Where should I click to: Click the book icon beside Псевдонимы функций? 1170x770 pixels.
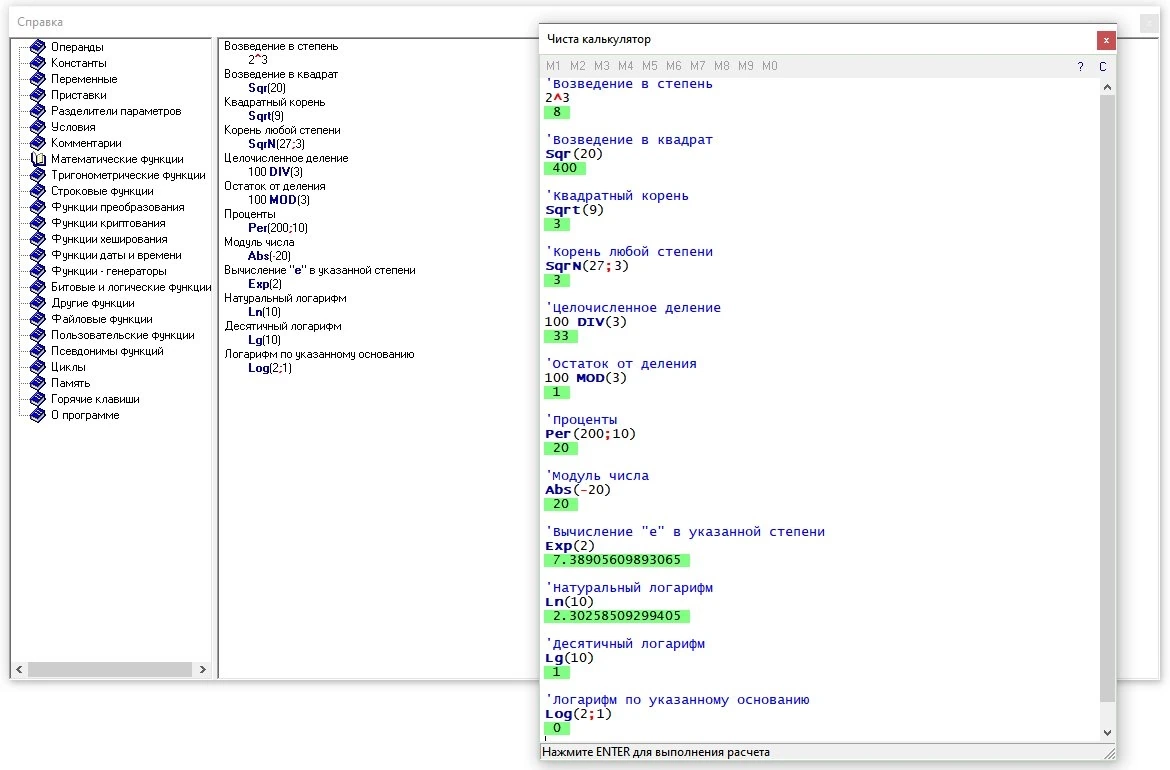(x=37, y=351)
